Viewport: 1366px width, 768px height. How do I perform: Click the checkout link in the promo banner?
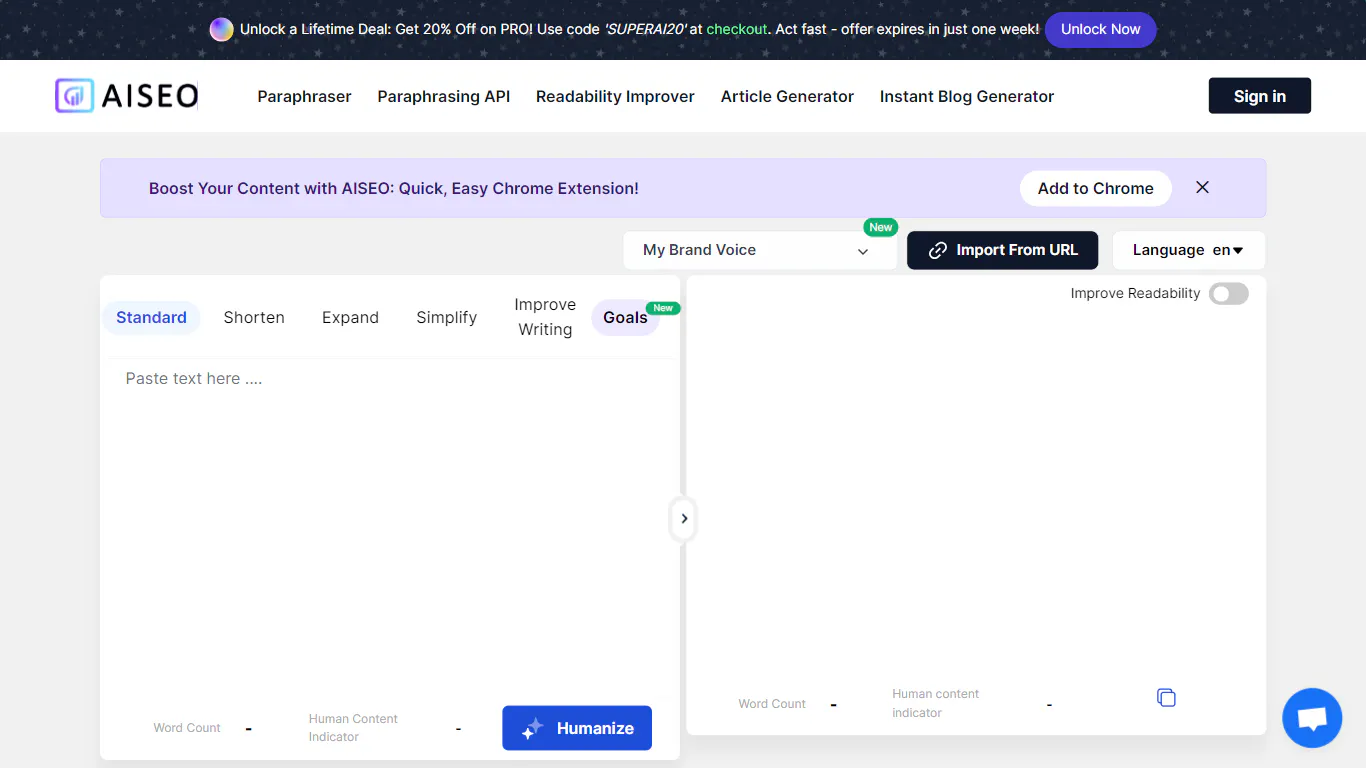[x=737, y=29]
